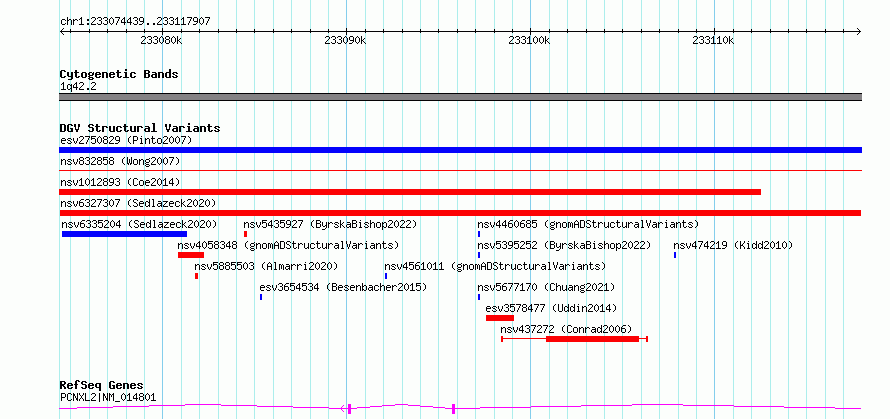
Task: Click the right magenta PCNXL2 exon block
Action: click(453, 408)
